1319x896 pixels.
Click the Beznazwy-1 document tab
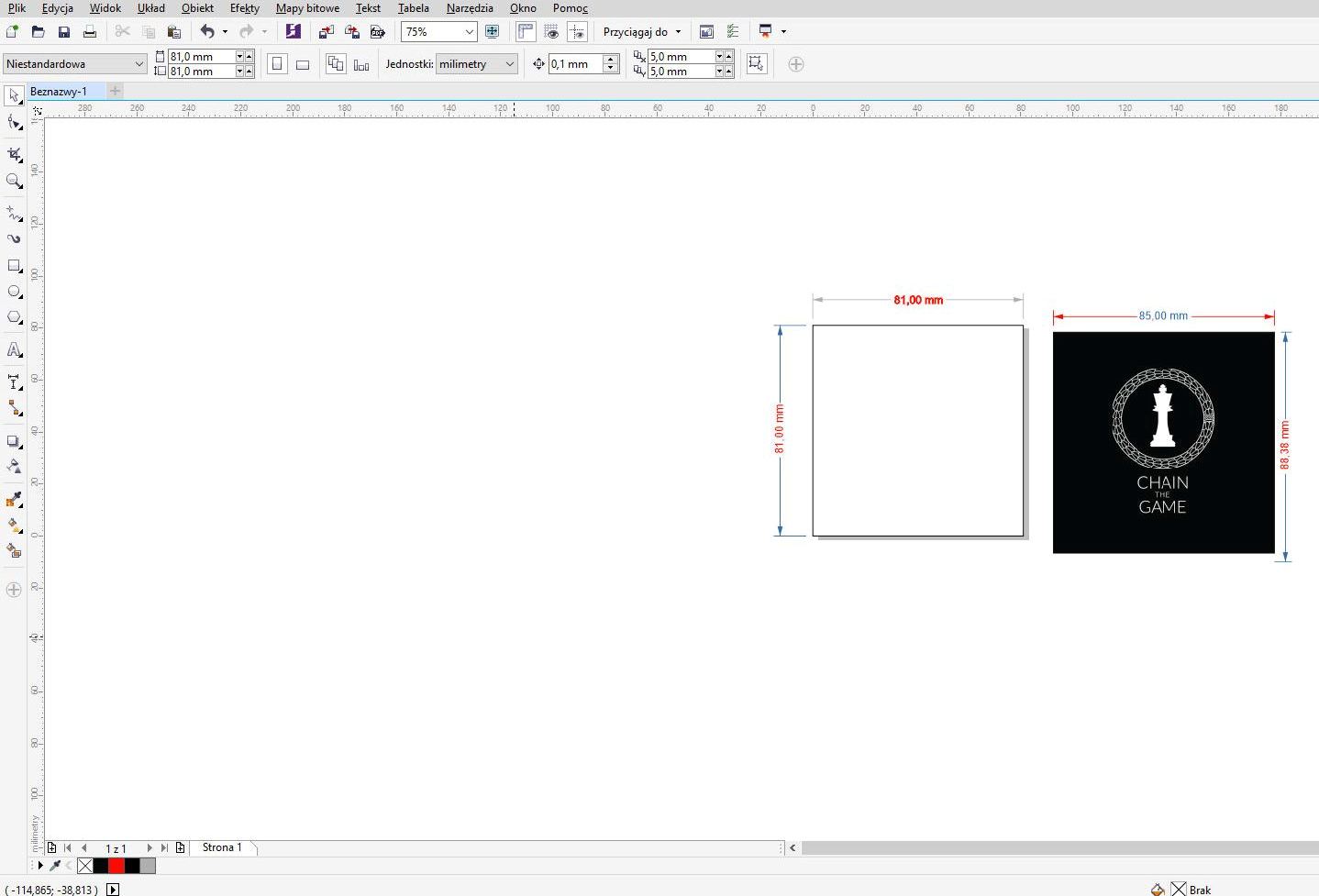point(59,92)
